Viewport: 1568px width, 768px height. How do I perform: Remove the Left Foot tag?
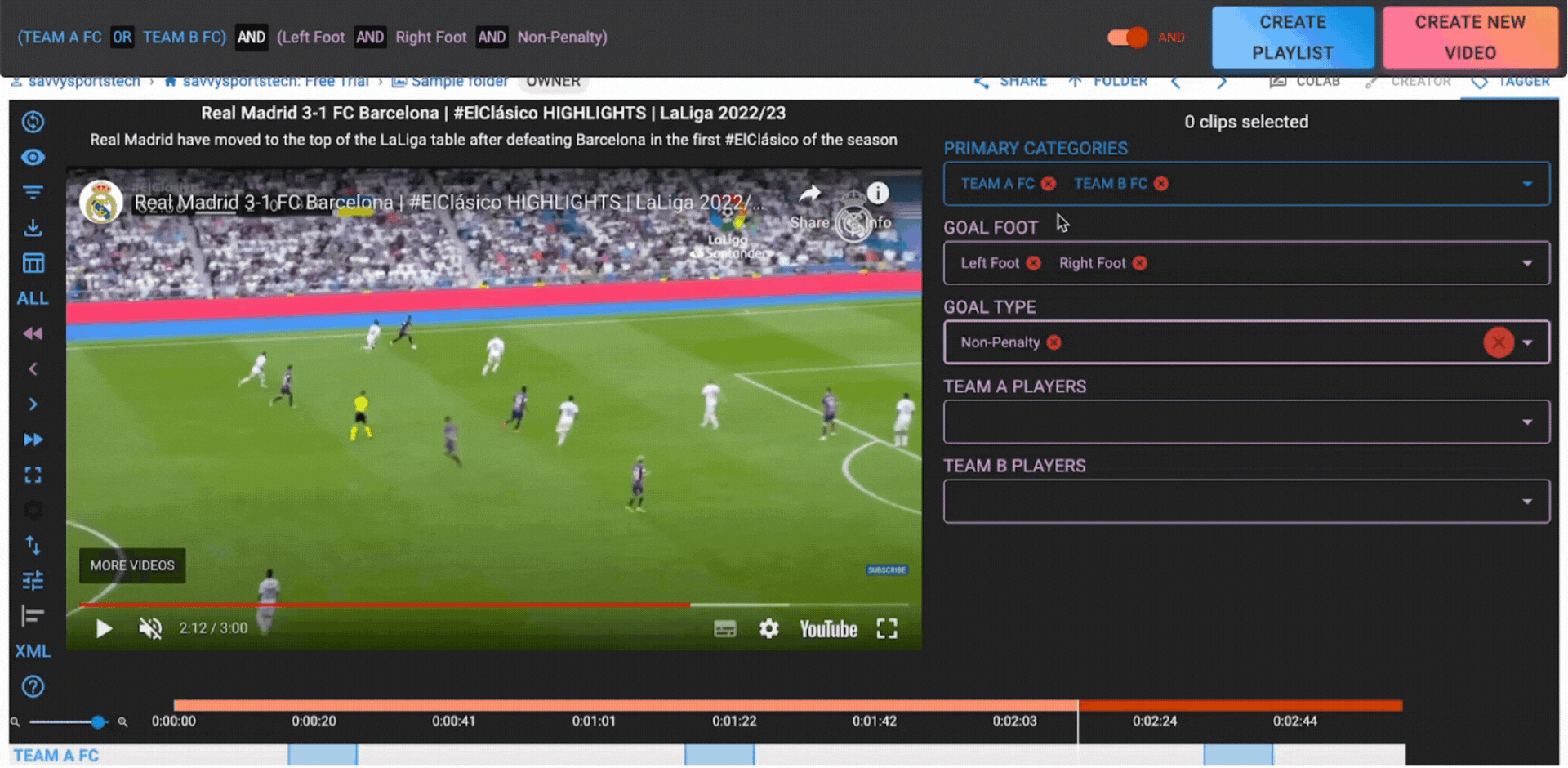(x=1034, y=263)
